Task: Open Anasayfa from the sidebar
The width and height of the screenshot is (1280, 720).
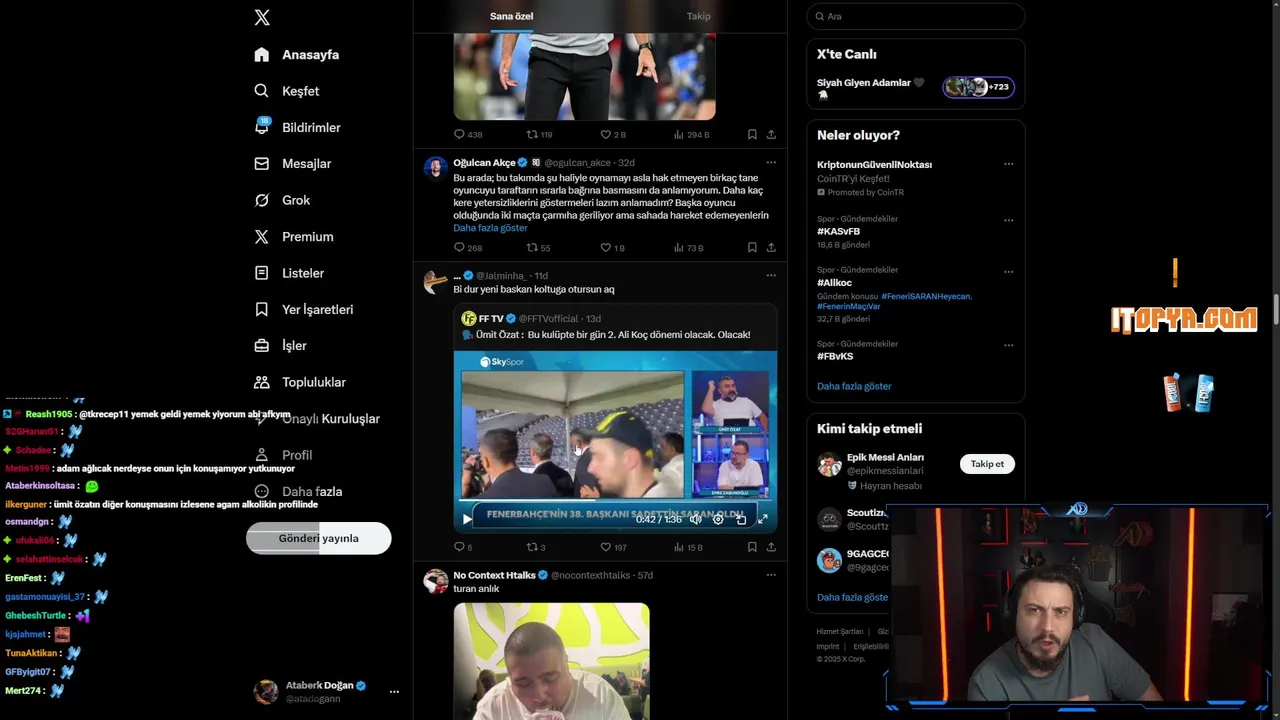Action: [296, 55]
